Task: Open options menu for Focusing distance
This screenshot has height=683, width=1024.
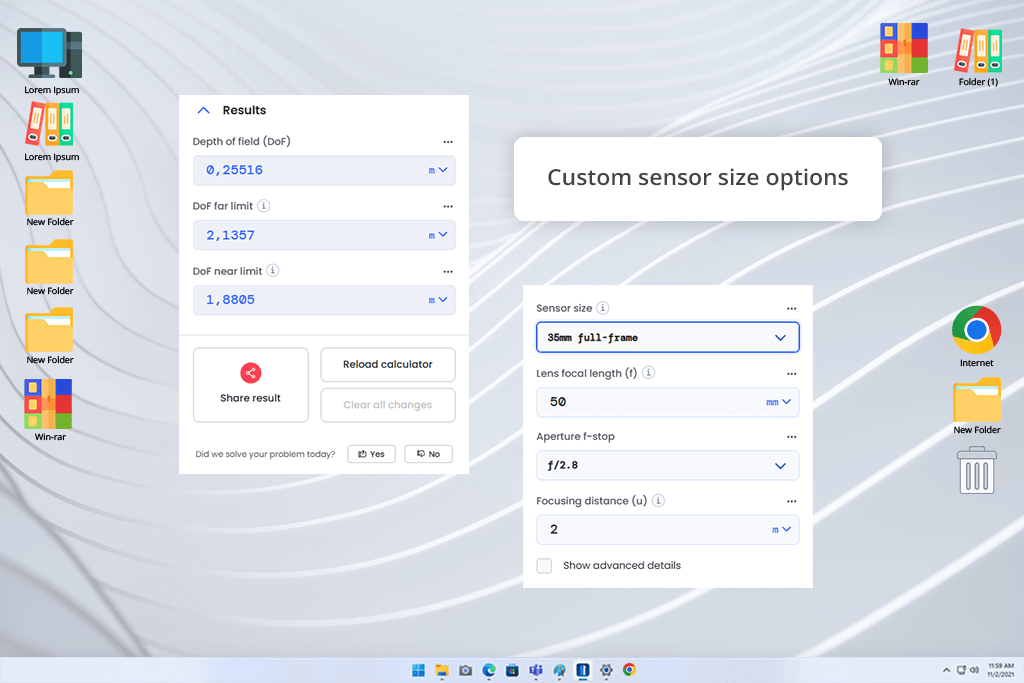Action: pyautogui.click(x=792, y=501)
